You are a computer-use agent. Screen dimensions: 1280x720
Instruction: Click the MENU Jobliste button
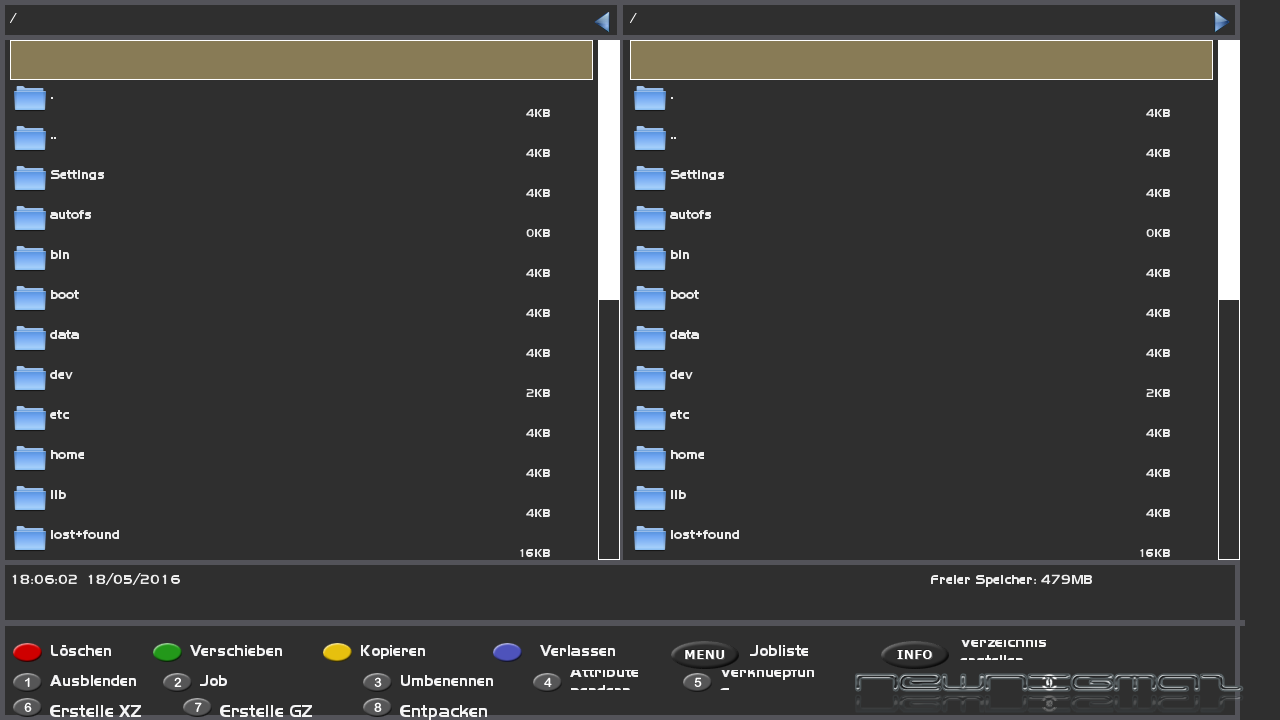pyautogui.click(x=704, y=654)
